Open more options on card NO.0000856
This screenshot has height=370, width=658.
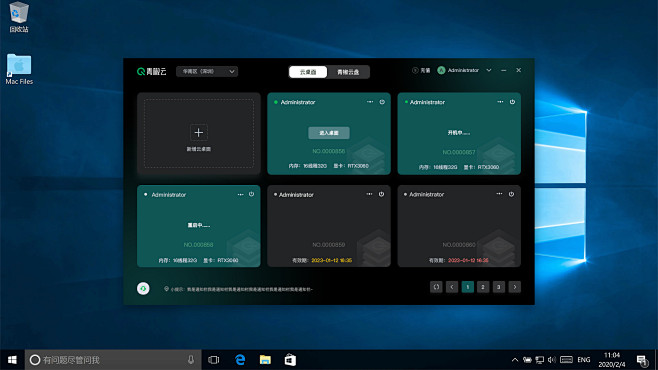pyautogui.click(x=370, y=102)
